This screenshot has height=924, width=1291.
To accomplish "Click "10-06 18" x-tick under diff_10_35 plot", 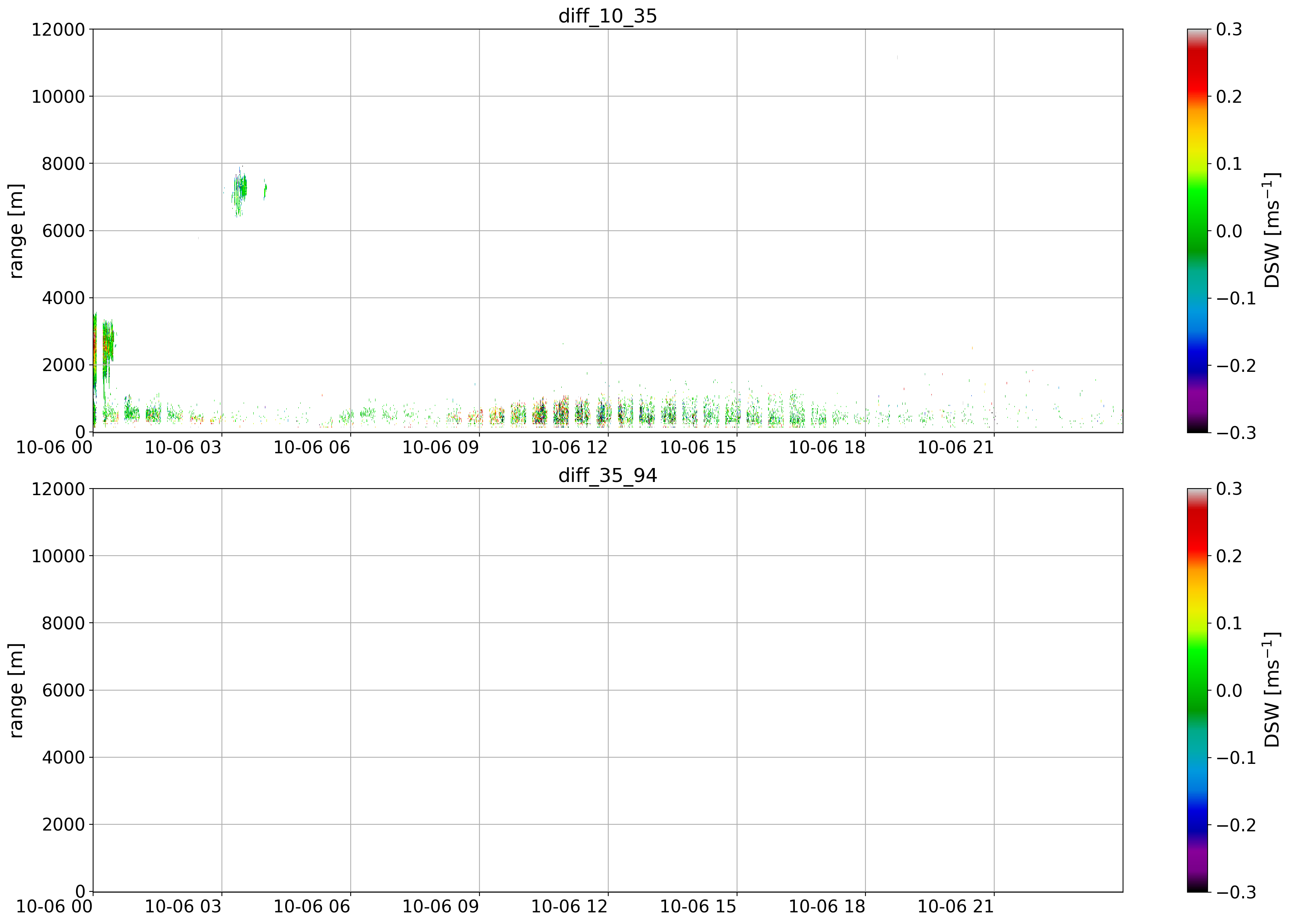I will 827,447.
